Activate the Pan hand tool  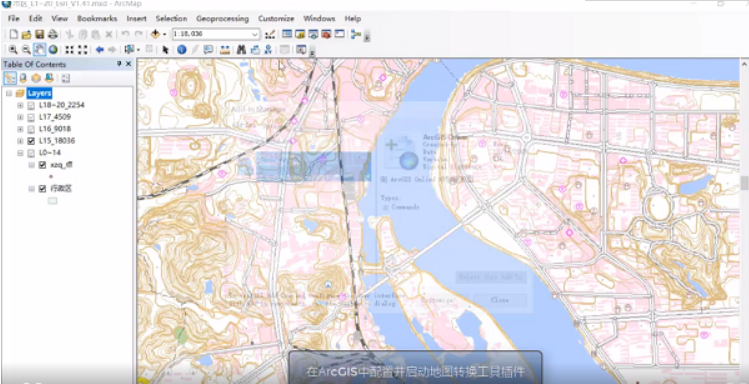tap(40, 49)
